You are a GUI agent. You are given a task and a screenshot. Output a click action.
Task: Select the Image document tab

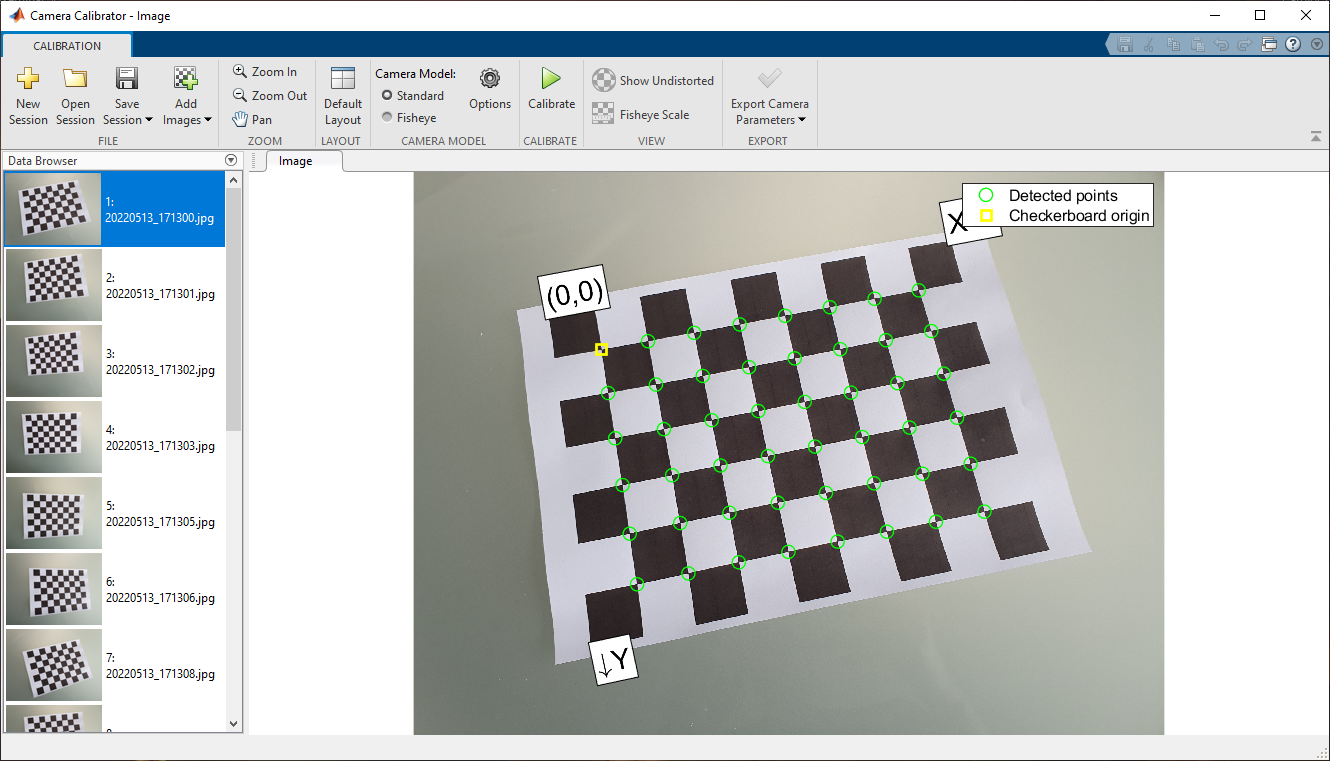tap(295, 161)
